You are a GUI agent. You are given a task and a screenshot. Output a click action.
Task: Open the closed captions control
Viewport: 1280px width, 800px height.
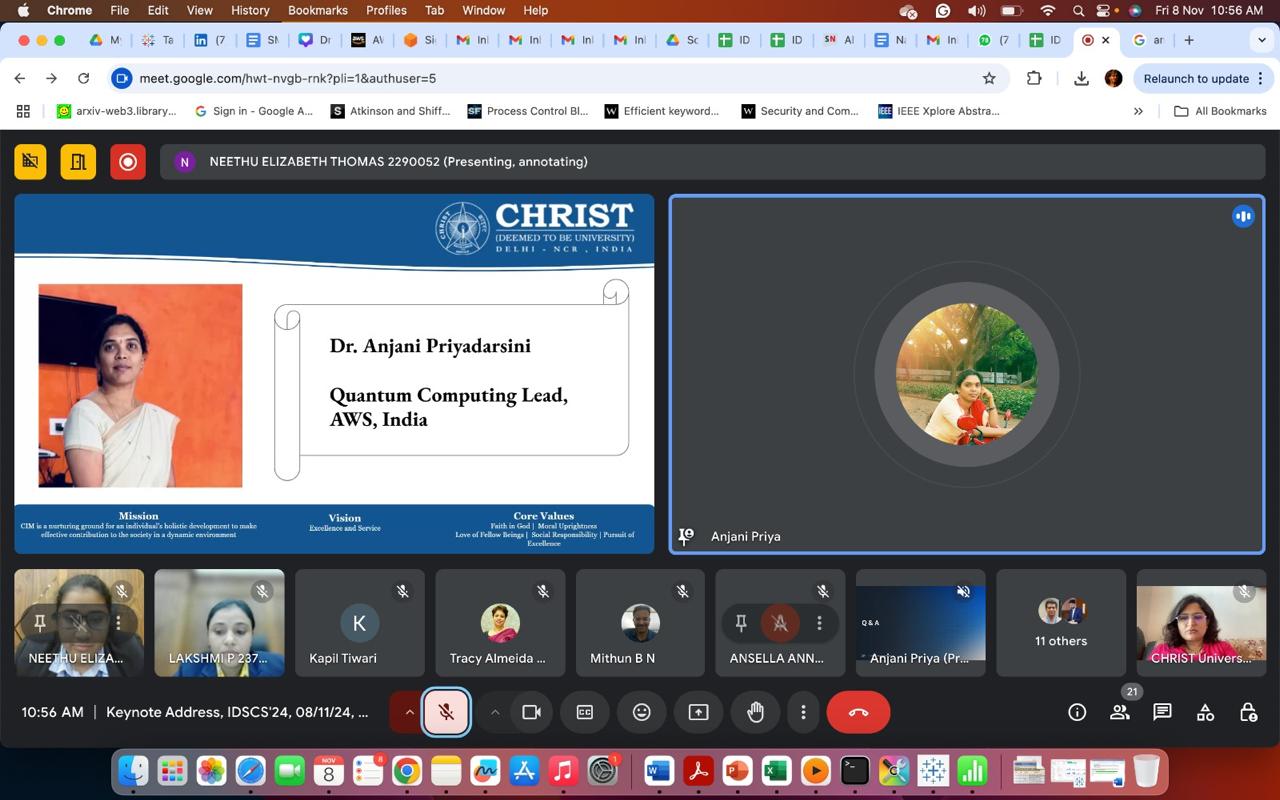[585, 712]
